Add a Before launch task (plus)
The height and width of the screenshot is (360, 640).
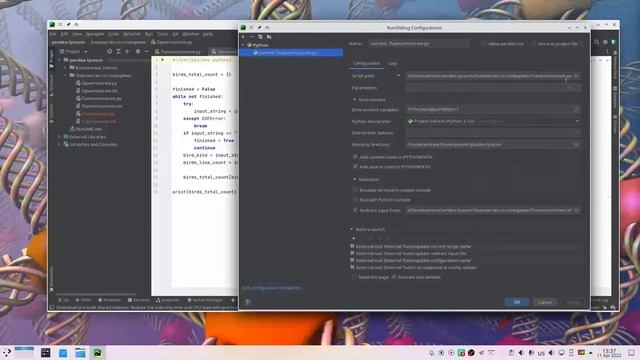pyautogui.click(x=353, y=238)
